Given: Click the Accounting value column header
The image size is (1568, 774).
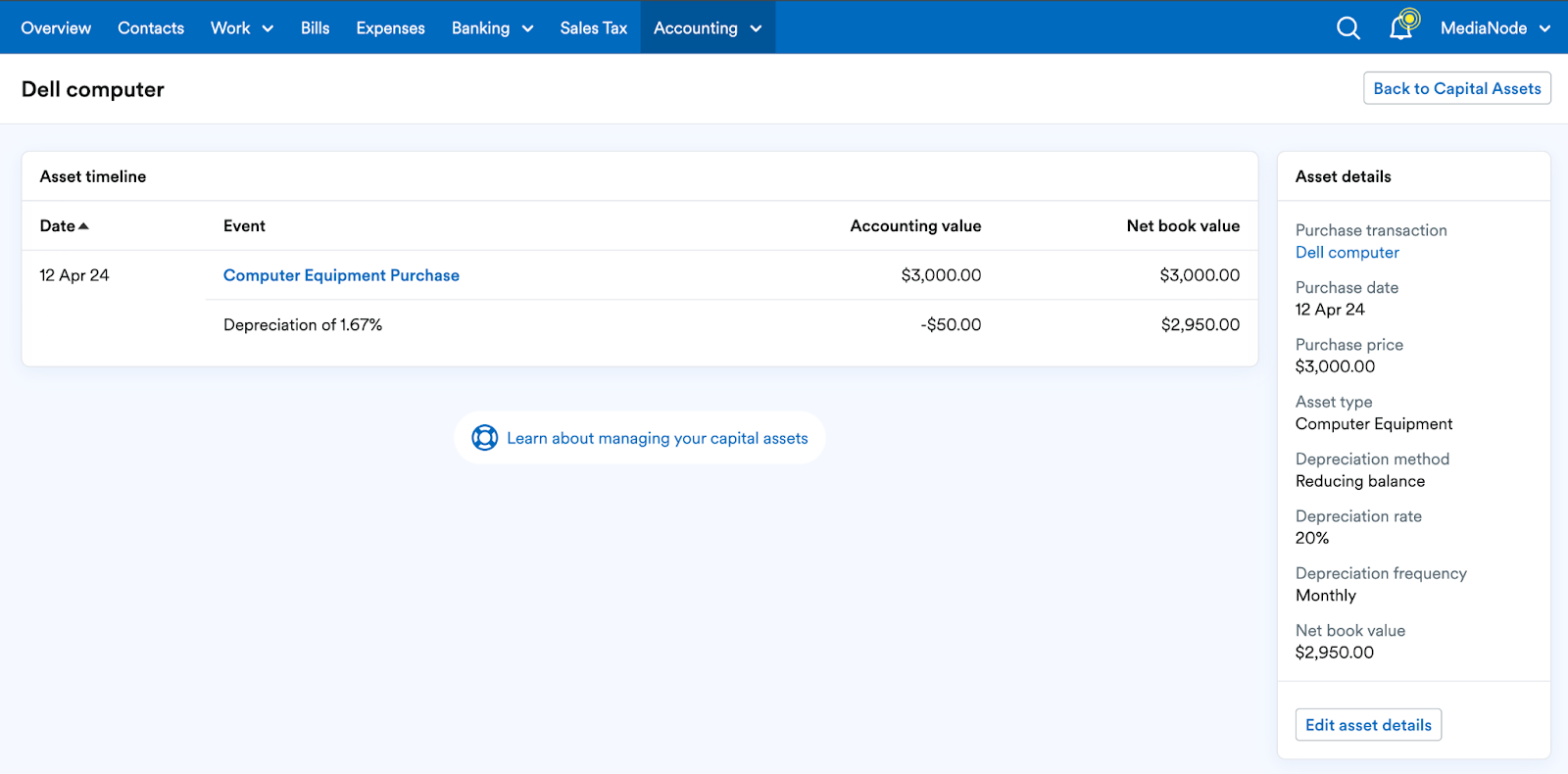Looking at the screenshot, I should click(915, 226).
